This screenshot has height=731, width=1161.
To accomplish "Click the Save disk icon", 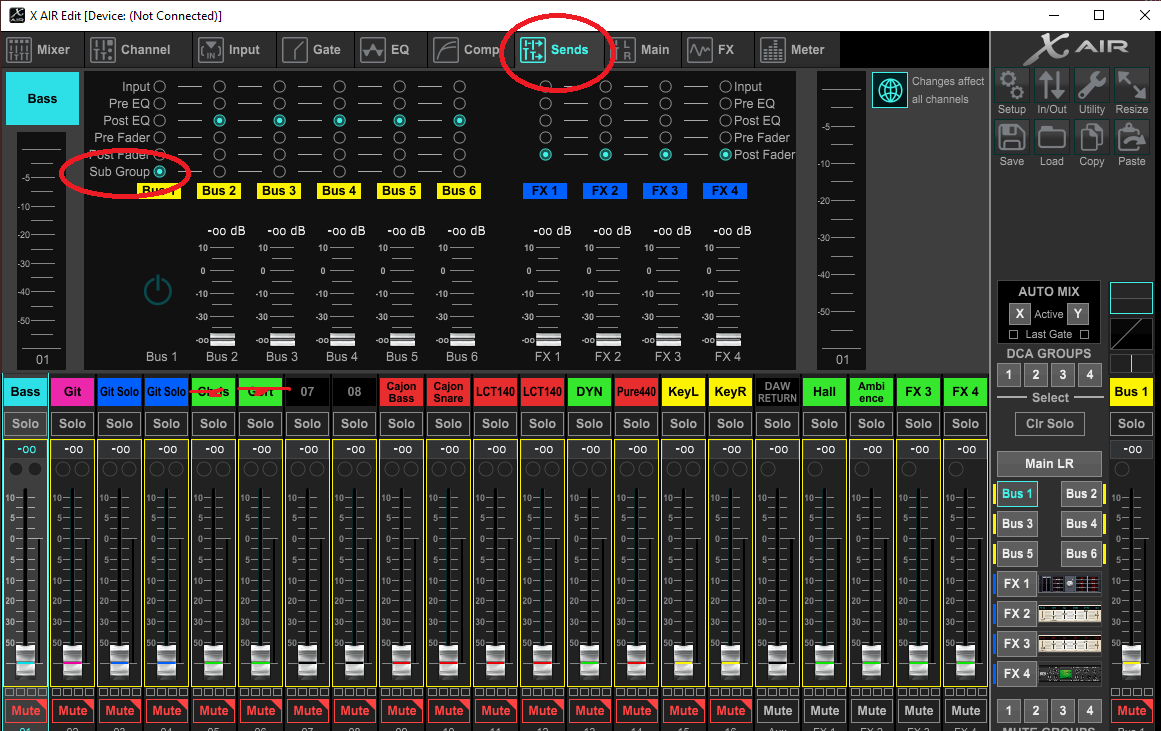I will pos(1011,137).
